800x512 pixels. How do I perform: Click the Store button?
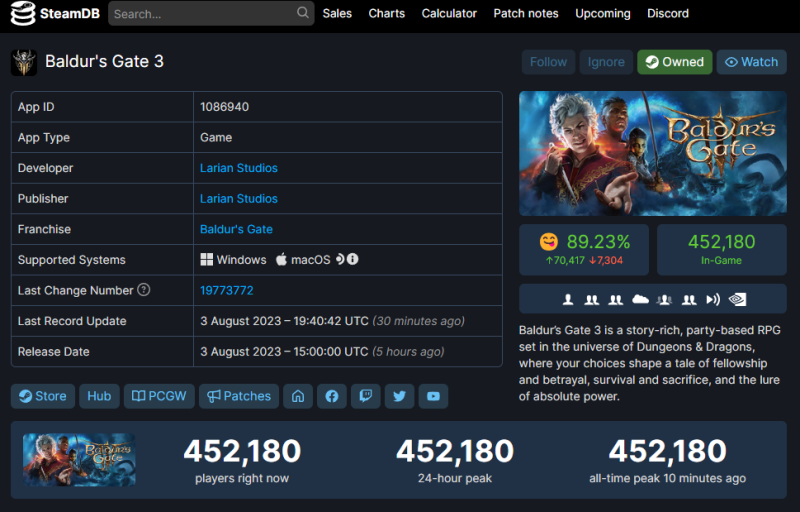coord(43,396)
